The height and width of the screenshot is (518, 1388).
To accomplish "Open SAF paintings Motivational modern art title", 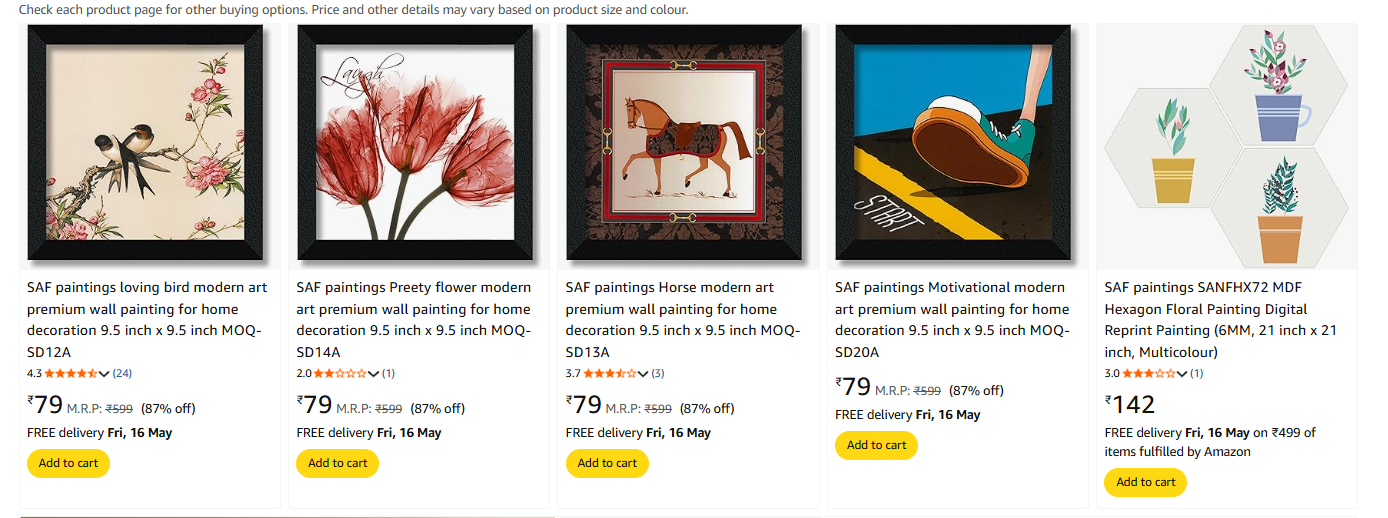I will (952, 320).
